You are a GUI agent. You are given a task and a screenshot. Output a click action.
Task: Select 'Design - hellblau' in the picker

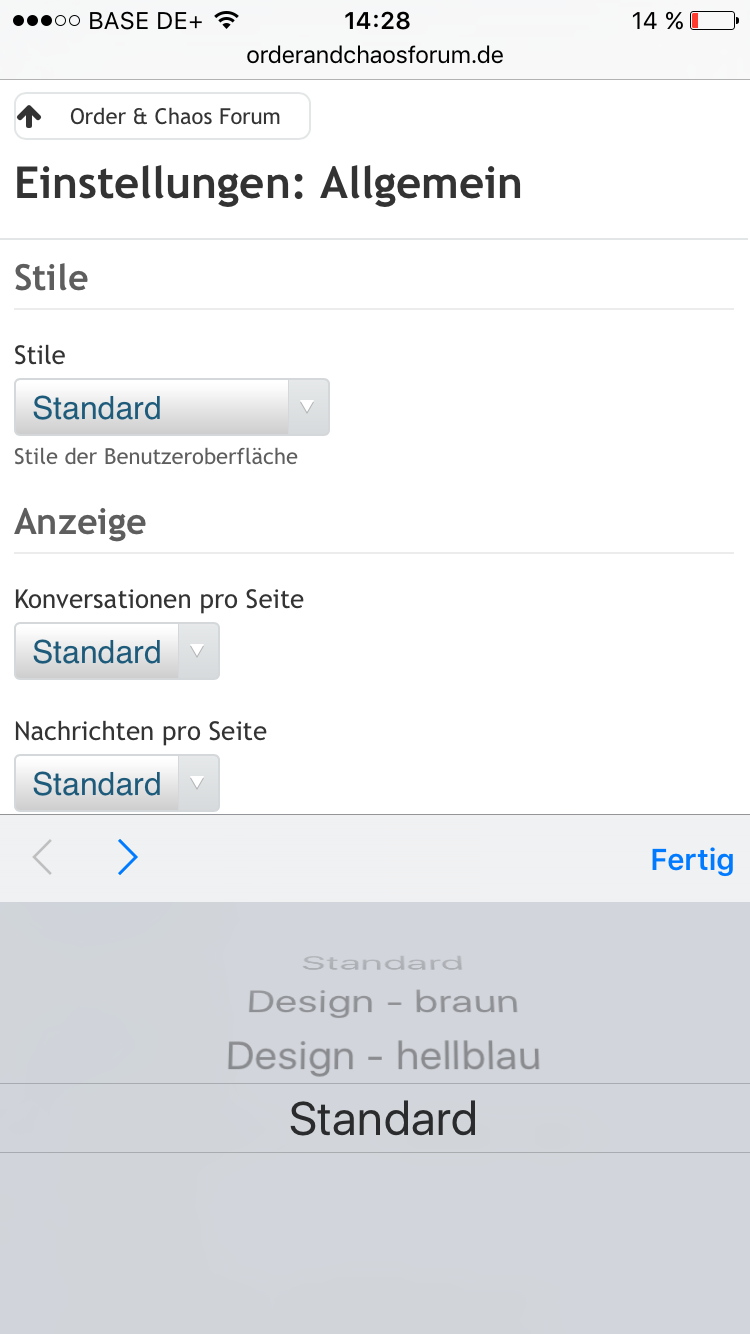(383, 1056)
